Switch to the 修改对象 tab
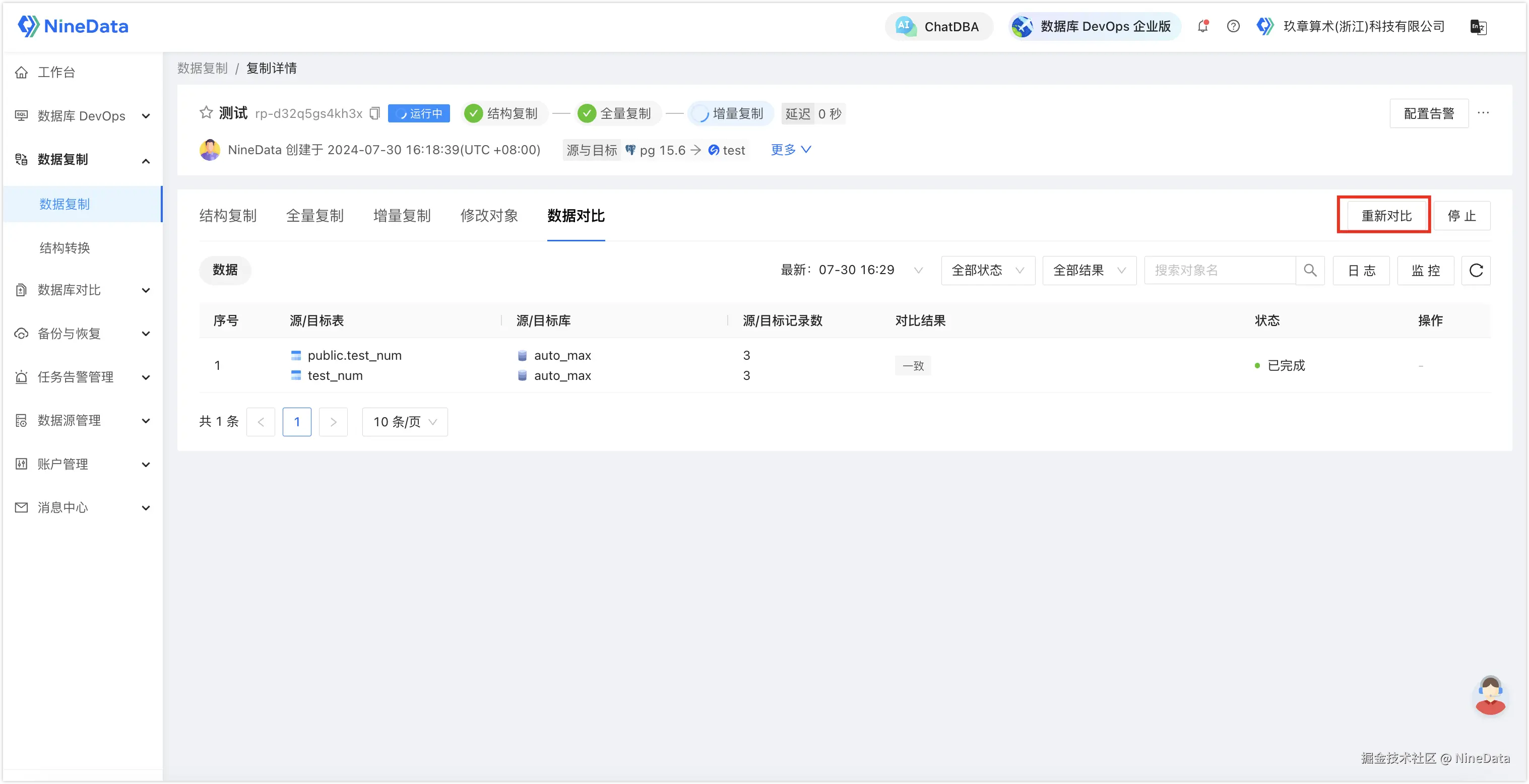 [489, 216]
